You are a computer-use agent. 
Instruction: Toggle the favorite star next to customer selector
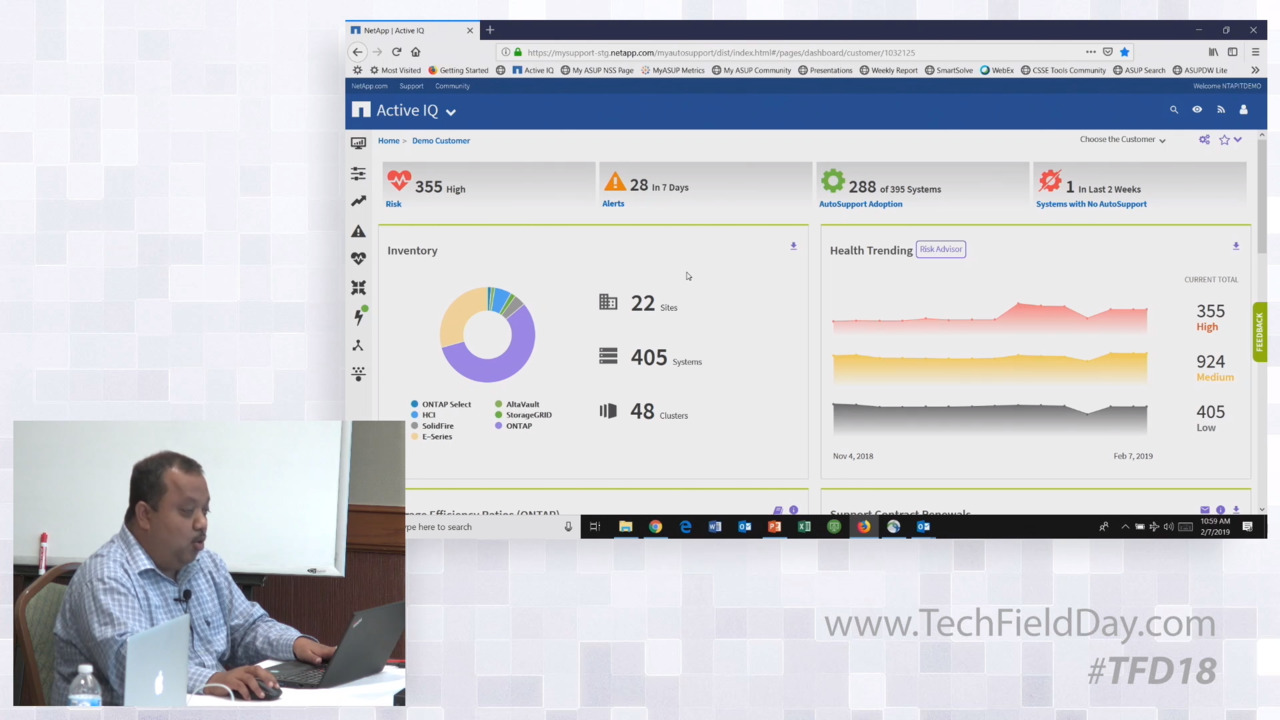pos(1224,140)
